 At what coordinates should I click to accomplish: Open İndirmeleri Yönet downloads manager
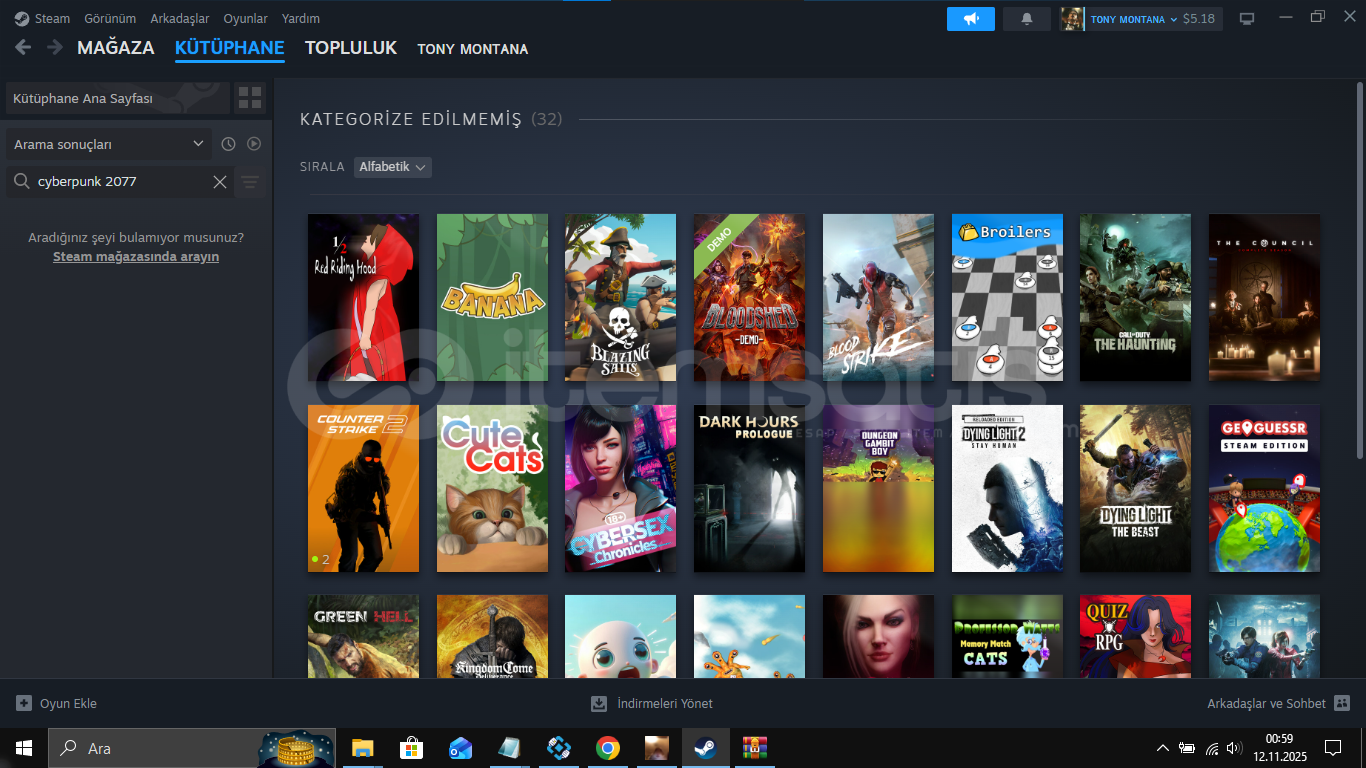652,703
